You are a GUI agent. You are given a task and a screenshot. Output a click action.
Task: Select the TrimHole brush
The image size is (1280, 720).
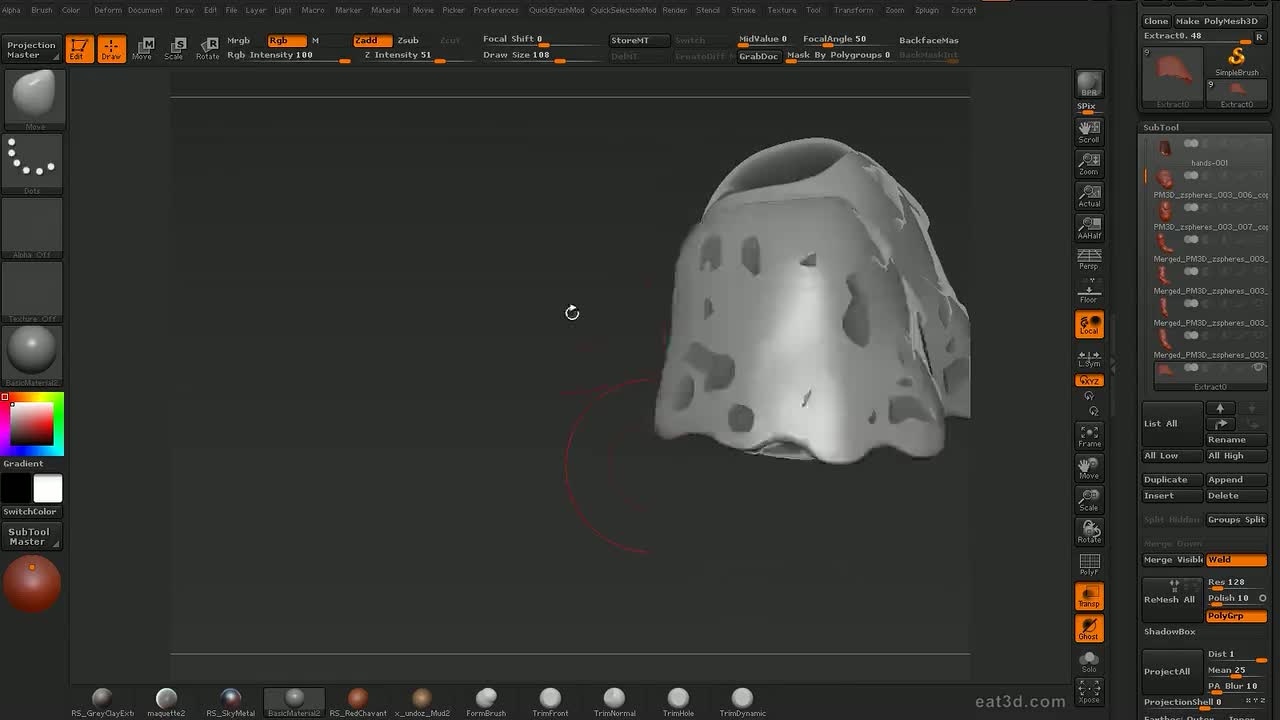tap(678, 702)
